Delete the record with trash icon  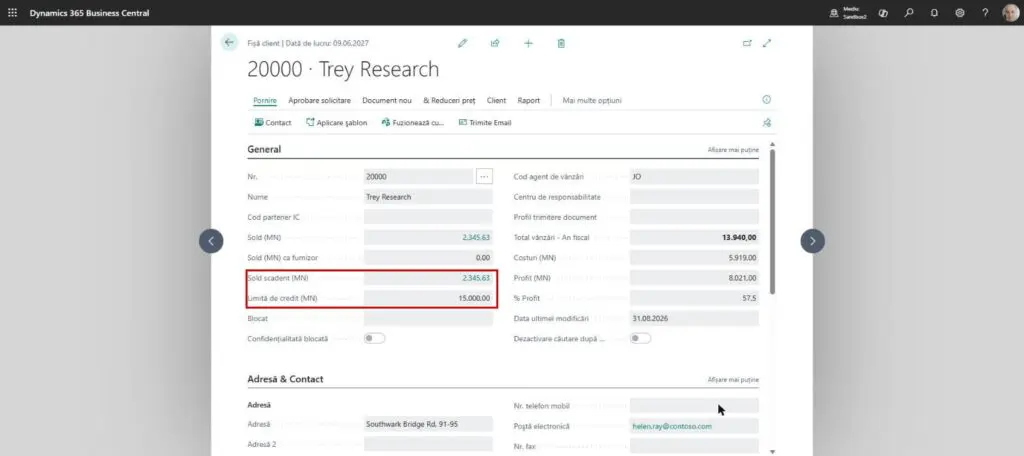click(561, 43)
